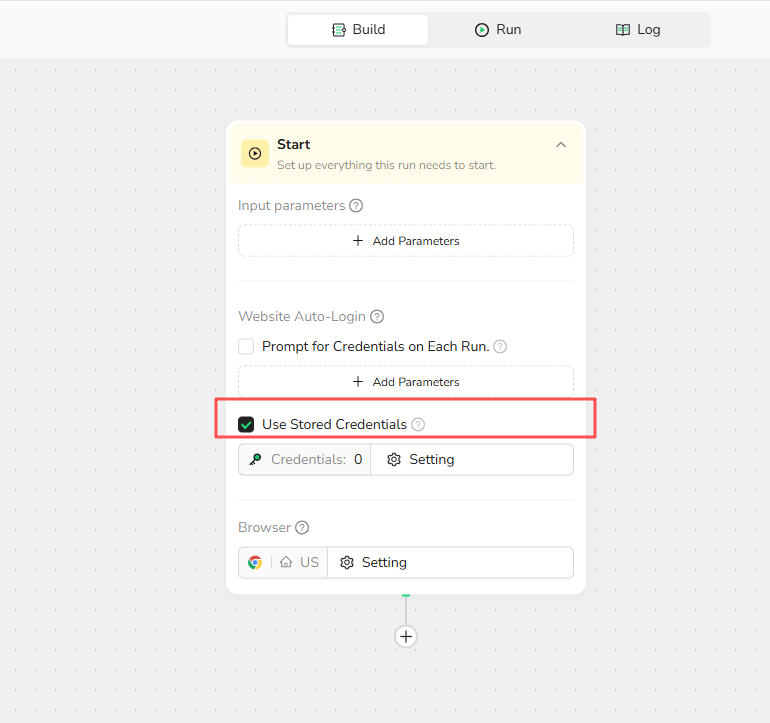The width and height of the screenshot is (770, 723).
Task: Uncheck Use Stored Credentials checkbox
Action: tap(246, 425)
